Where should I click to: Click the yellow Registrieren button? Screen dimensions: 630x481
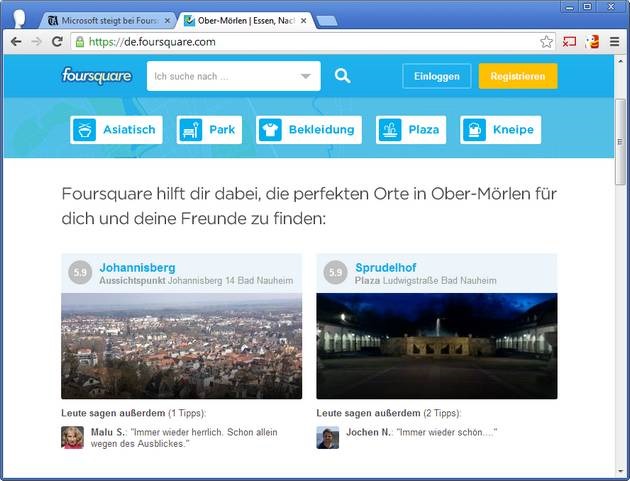pos(517,76)
